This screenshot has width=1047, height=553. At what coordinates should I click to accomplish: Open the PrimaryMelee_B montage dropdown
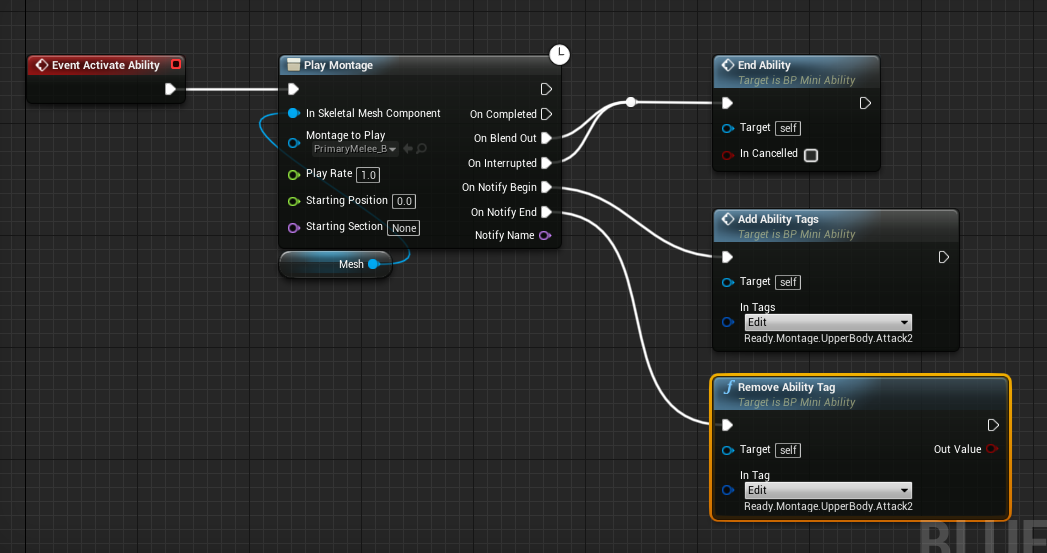(355, 149)
